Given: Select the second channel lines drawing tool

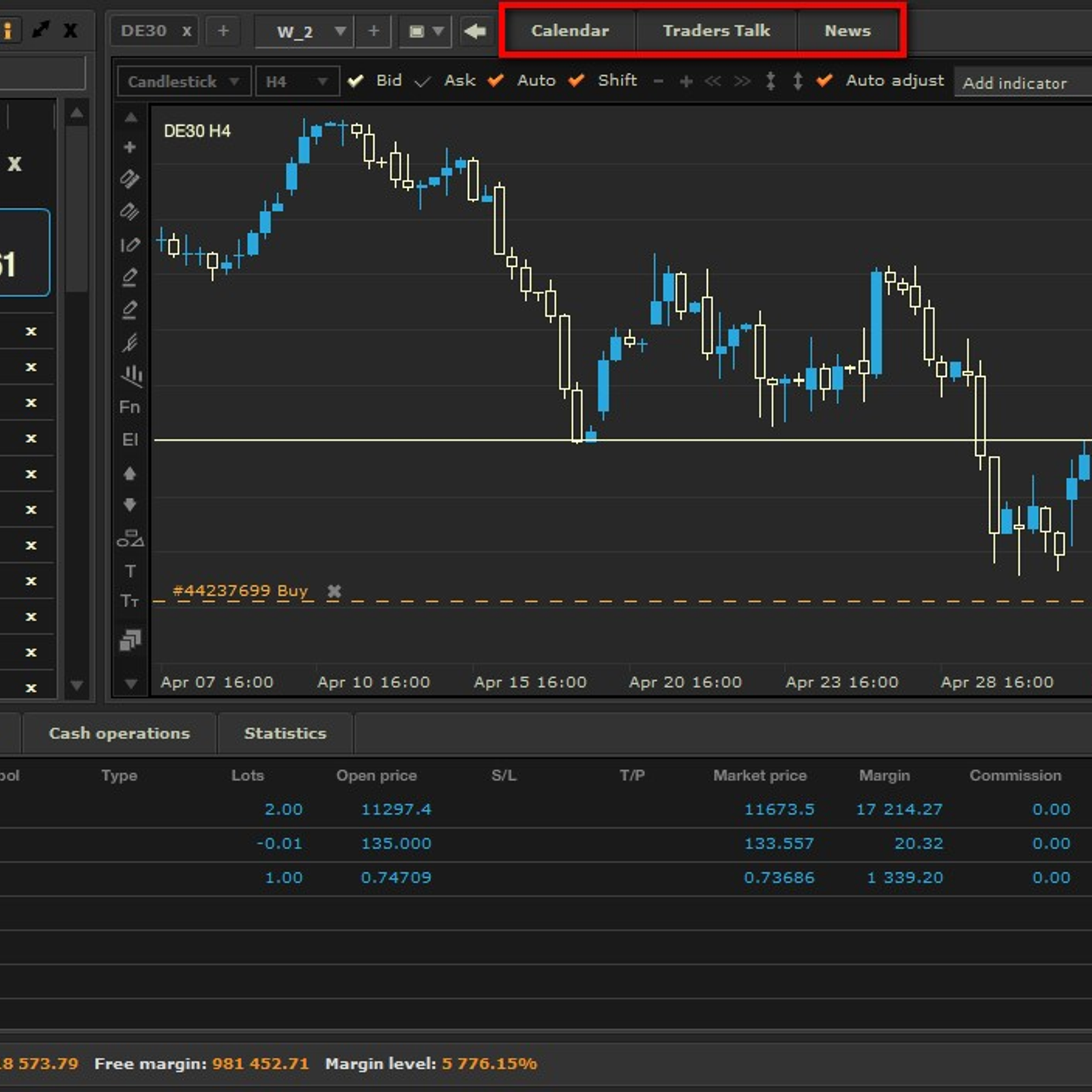Looking at the screenshot, I should click(x=130, y=212).
